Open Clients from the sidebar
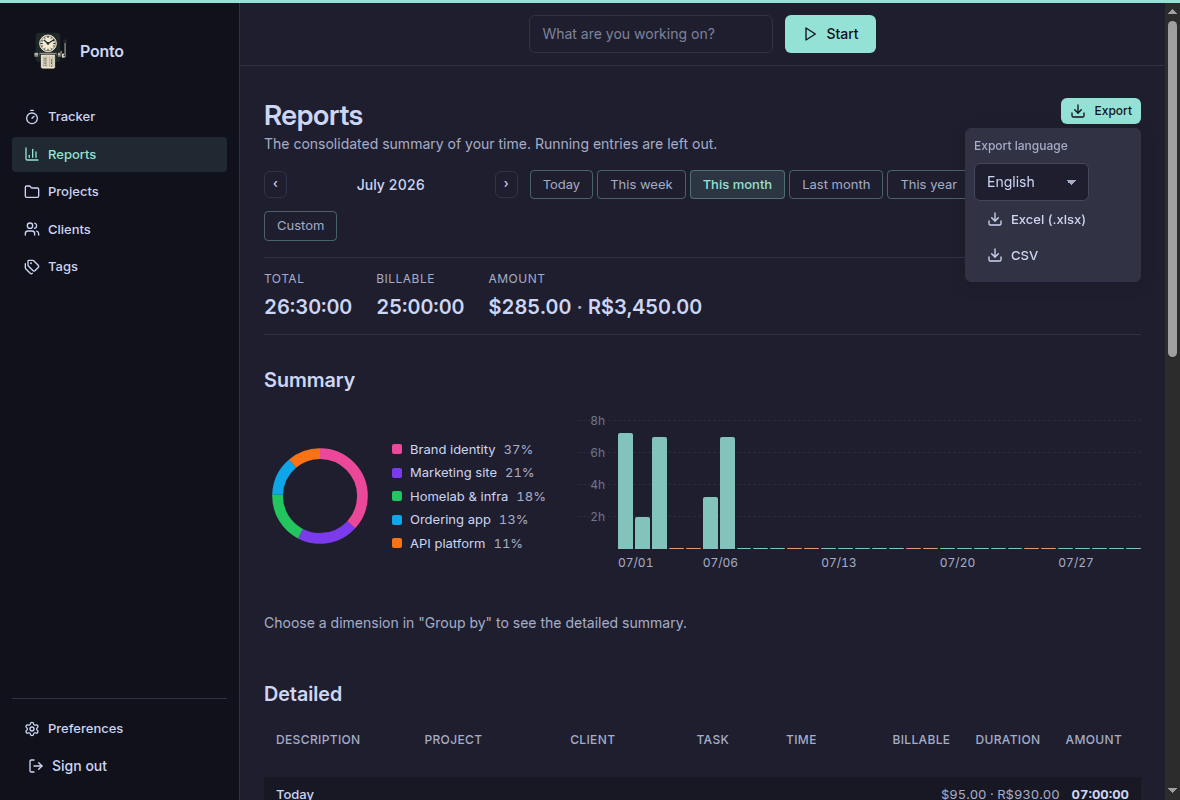 click(119, 230)
